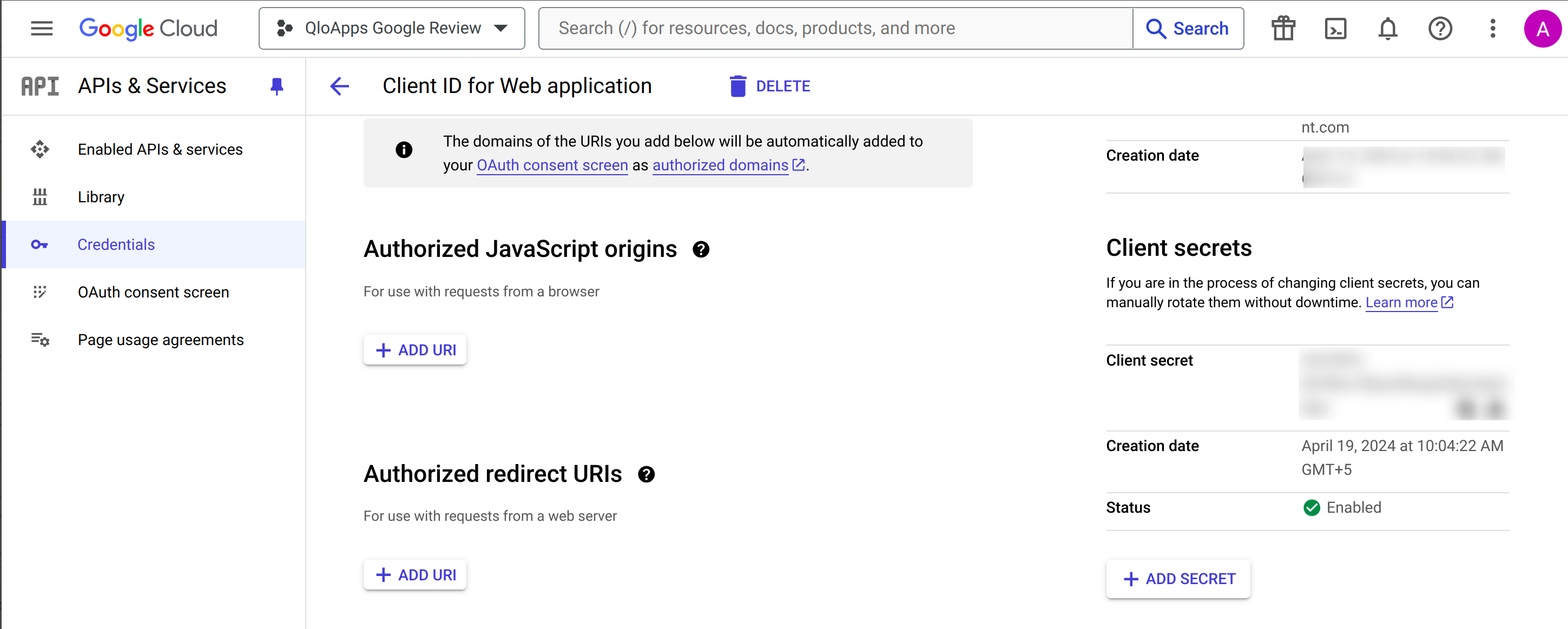Click ADD URI for redirect URIs
Screen dimensions: 1568x629
(415, 575)
